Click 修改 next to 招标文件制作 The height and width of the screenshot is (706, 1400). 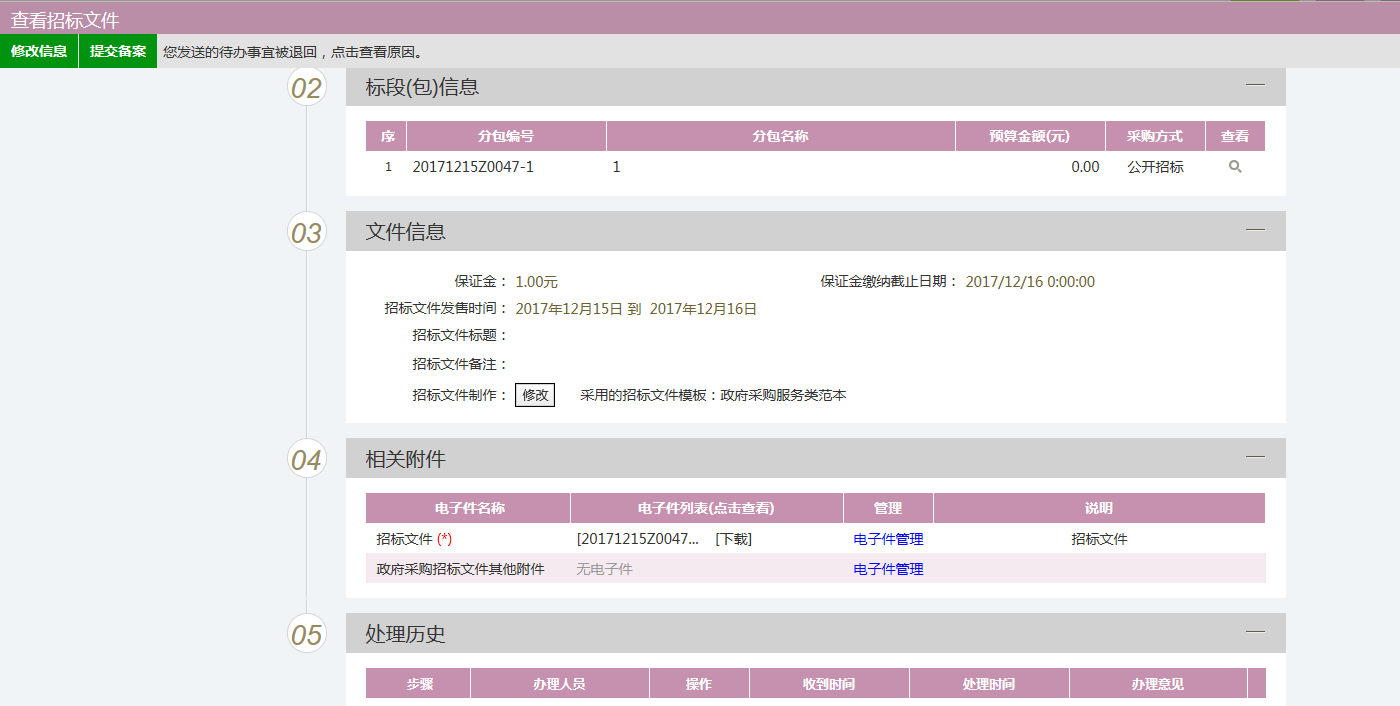pyautogui.click(x=535, y=395)
